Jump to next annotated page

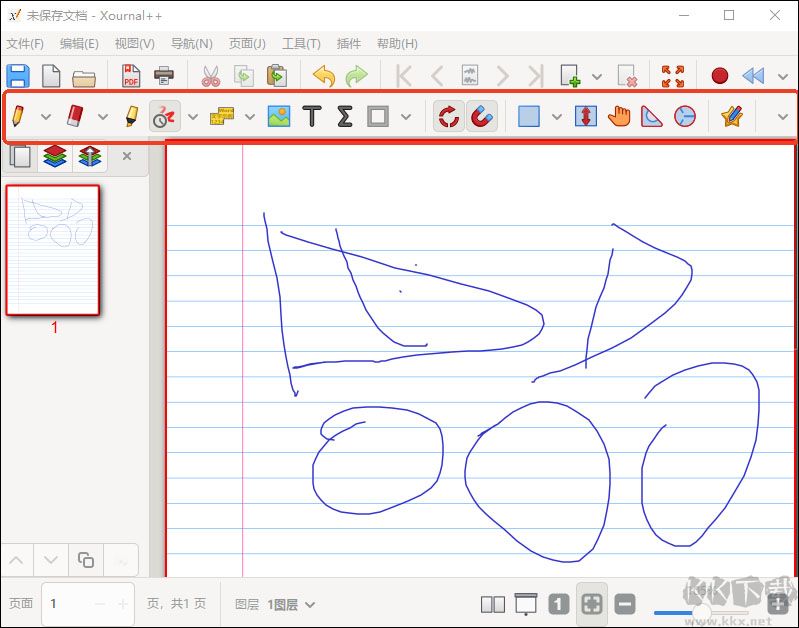470,76
